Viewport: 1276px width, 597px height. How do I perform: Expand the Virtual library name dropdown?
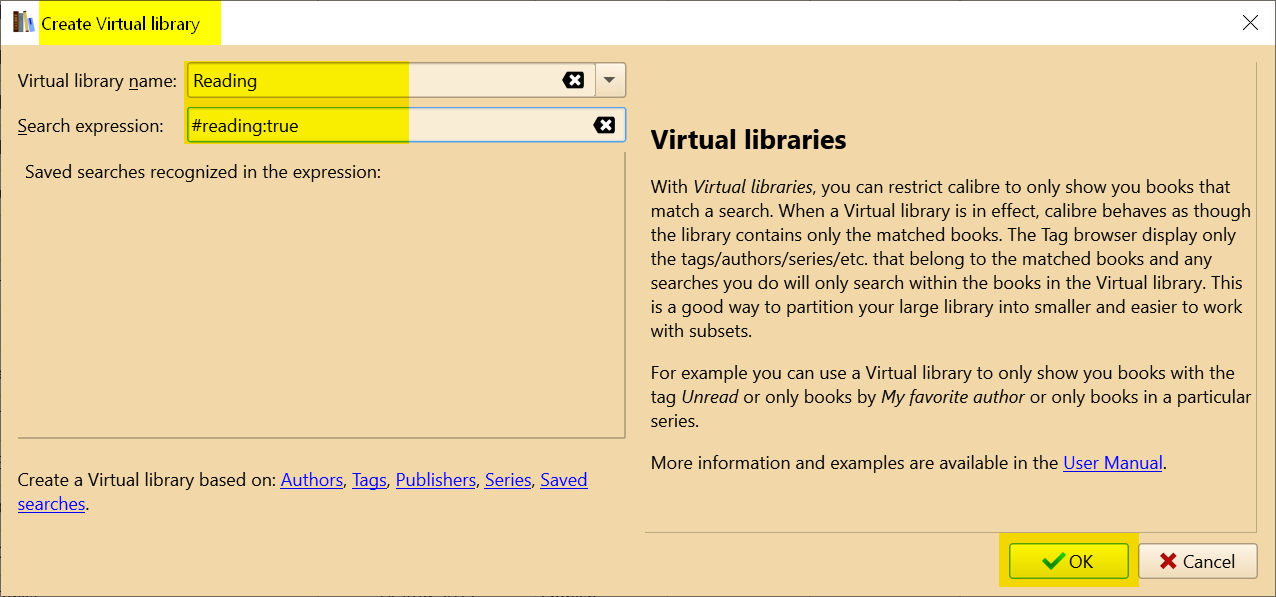coord(610,80)
